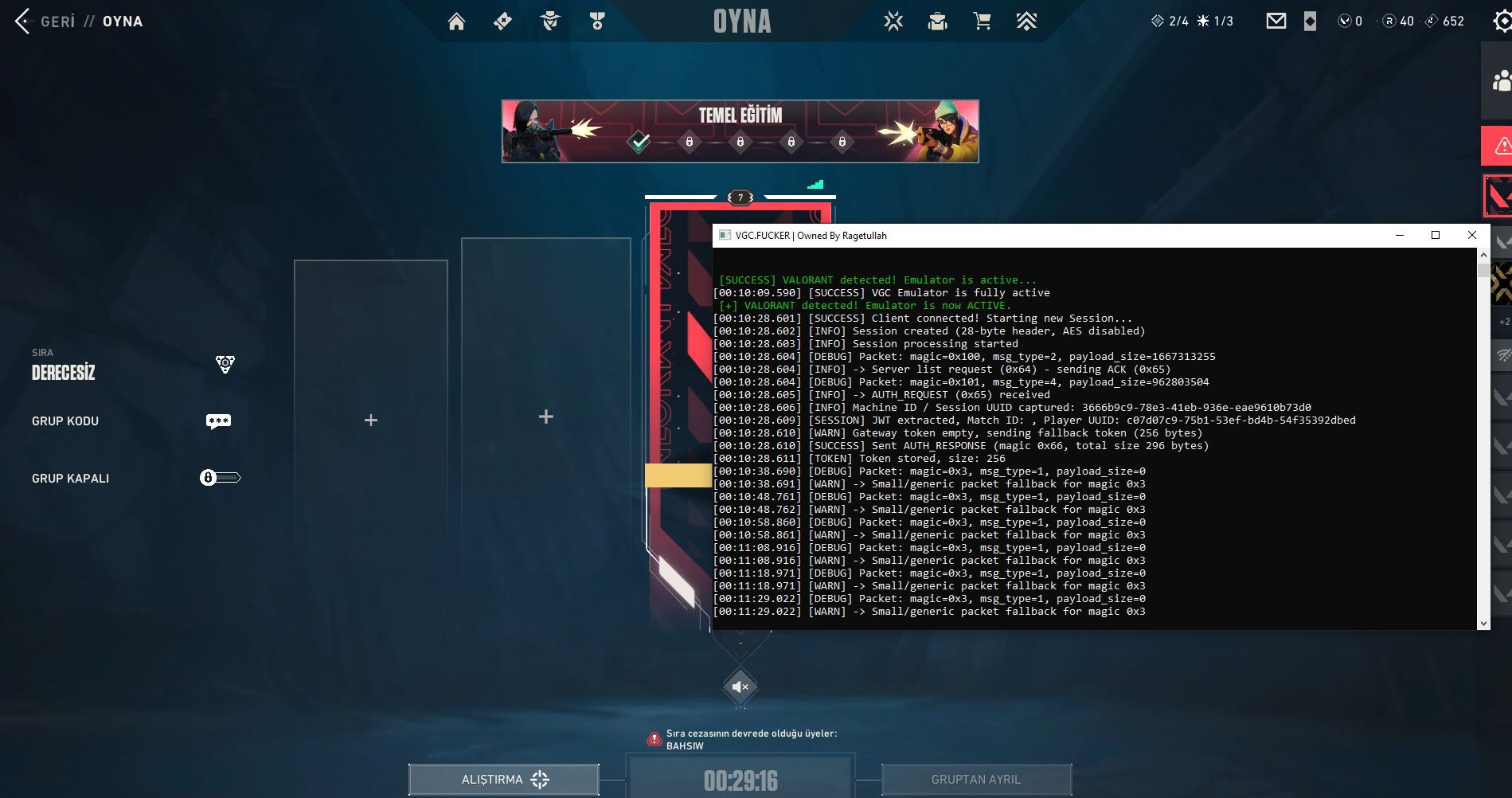Viewport: 1512px width, 798px height.
Task: Open the TEMEL EĞİTİM training banner
Action: [740, 131]
